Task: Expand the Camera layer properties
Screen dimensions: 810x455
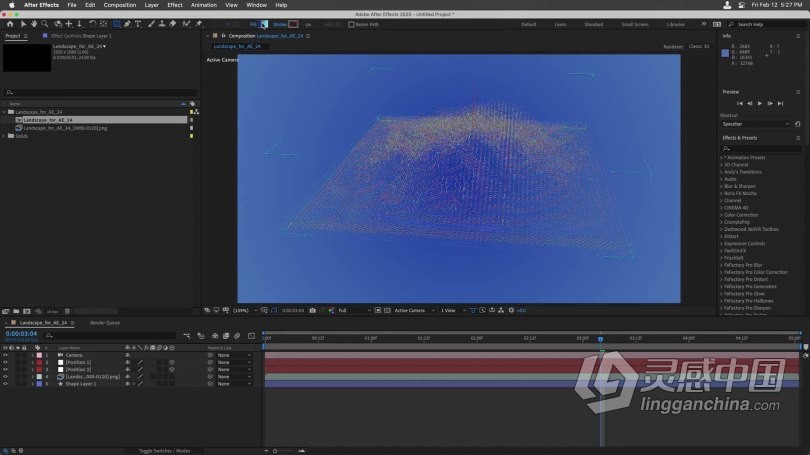Action: [33, 355]
